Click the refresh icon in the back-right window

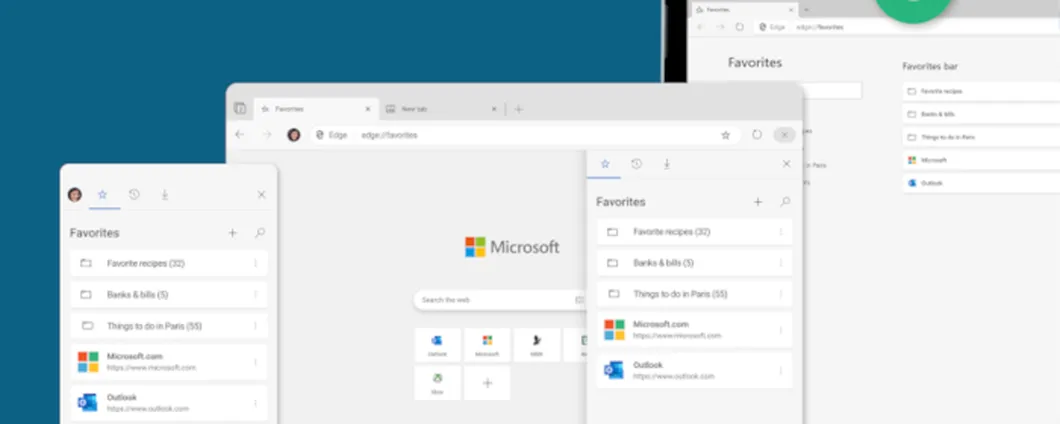[740, 27]
